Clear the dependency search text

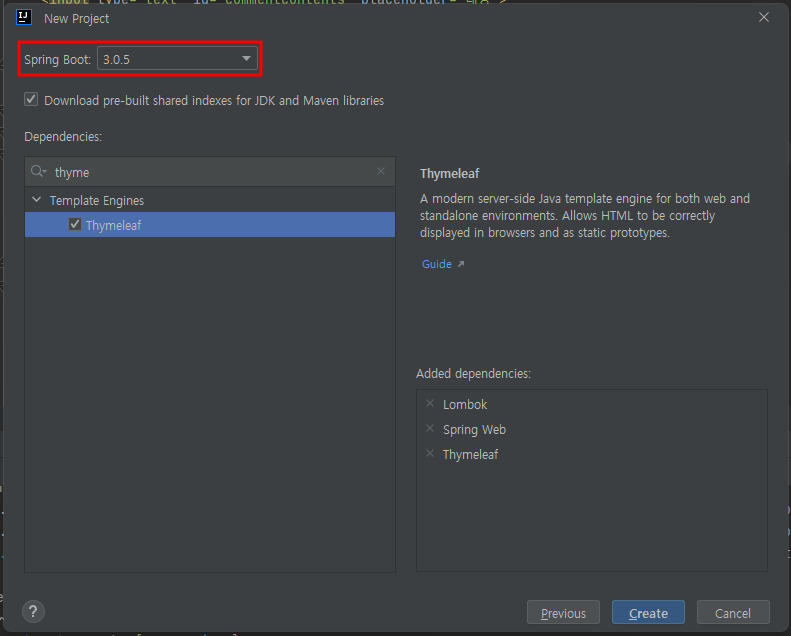point(381,171)
